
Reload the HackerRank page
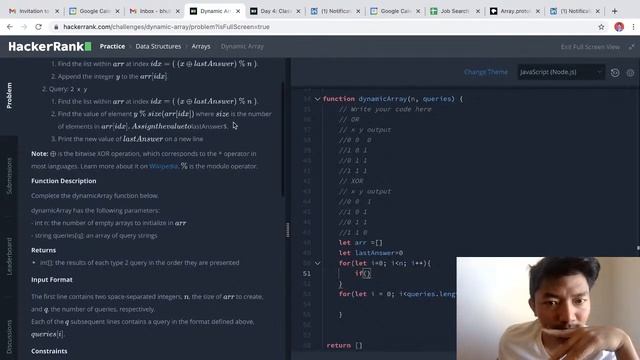(38, 27)
